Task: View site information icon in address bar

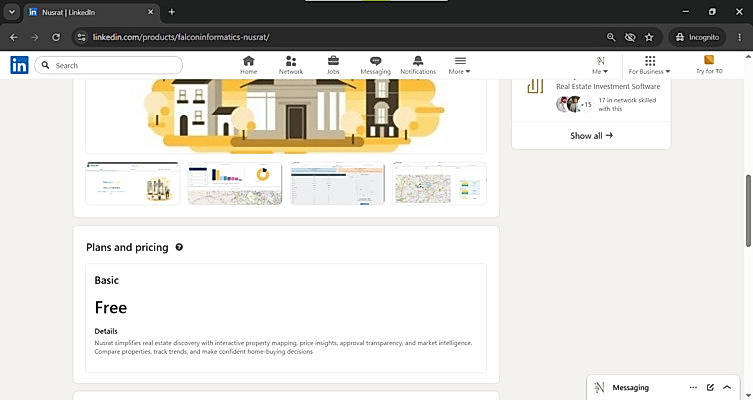Action: point(82,37)
